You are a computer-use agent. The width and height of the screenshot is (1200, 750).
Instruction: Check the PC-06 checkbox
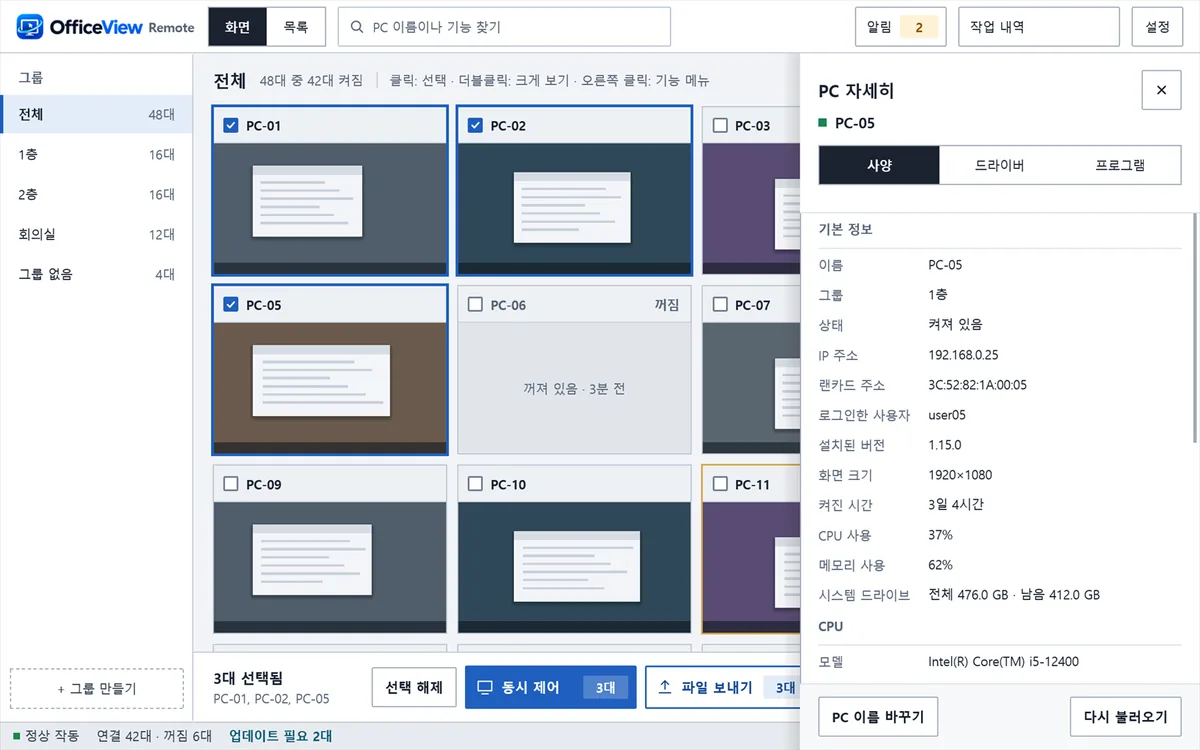[x=475, y=305]
